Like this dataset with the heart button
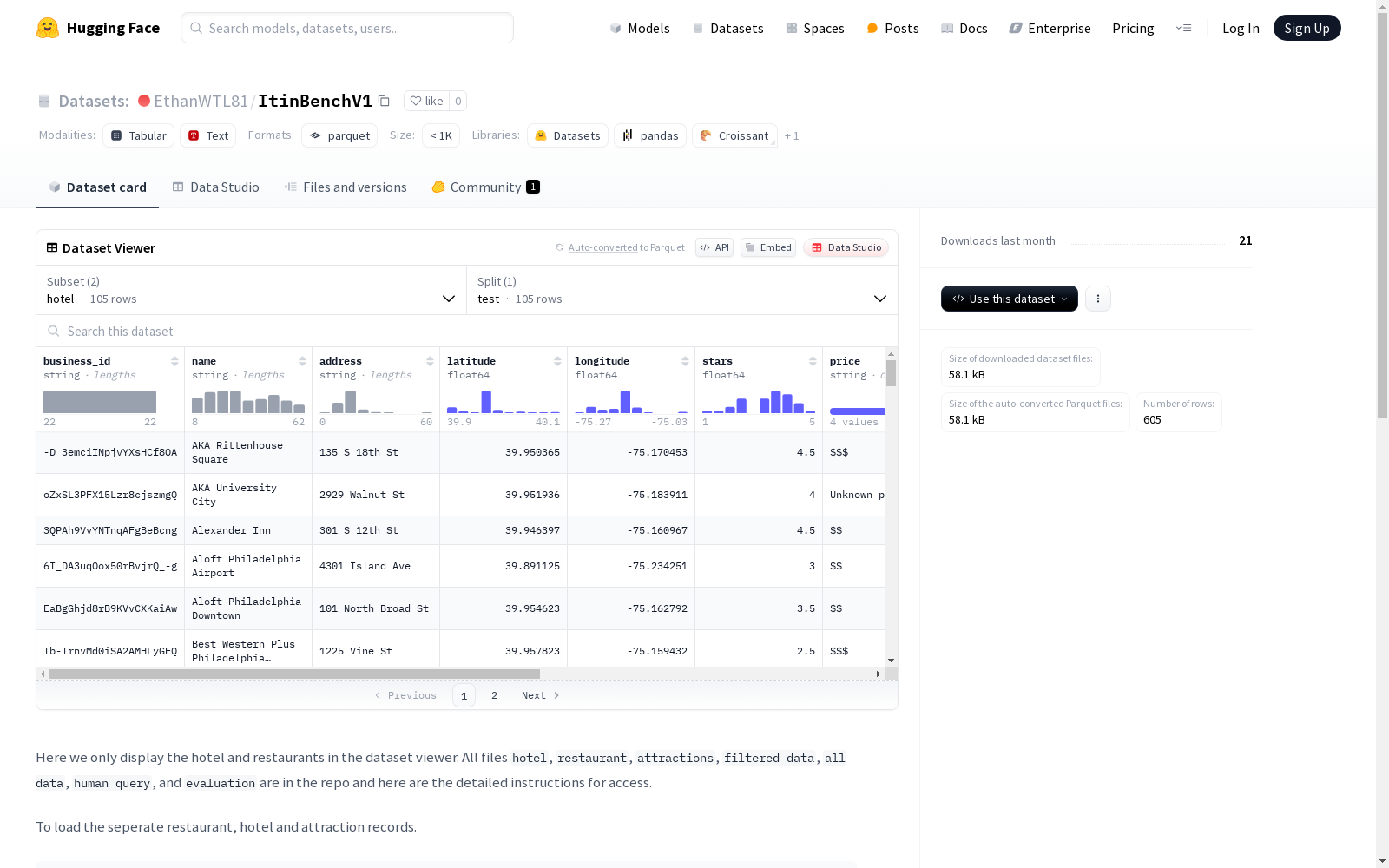 [x=426, y=101]
